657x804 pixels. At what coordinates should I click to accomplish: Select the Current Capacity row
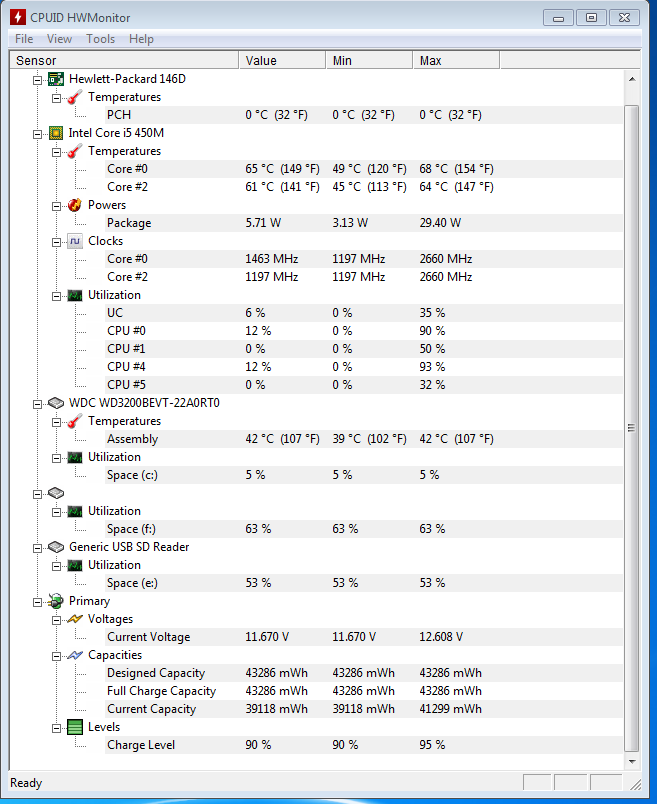[x=364, y=709]
